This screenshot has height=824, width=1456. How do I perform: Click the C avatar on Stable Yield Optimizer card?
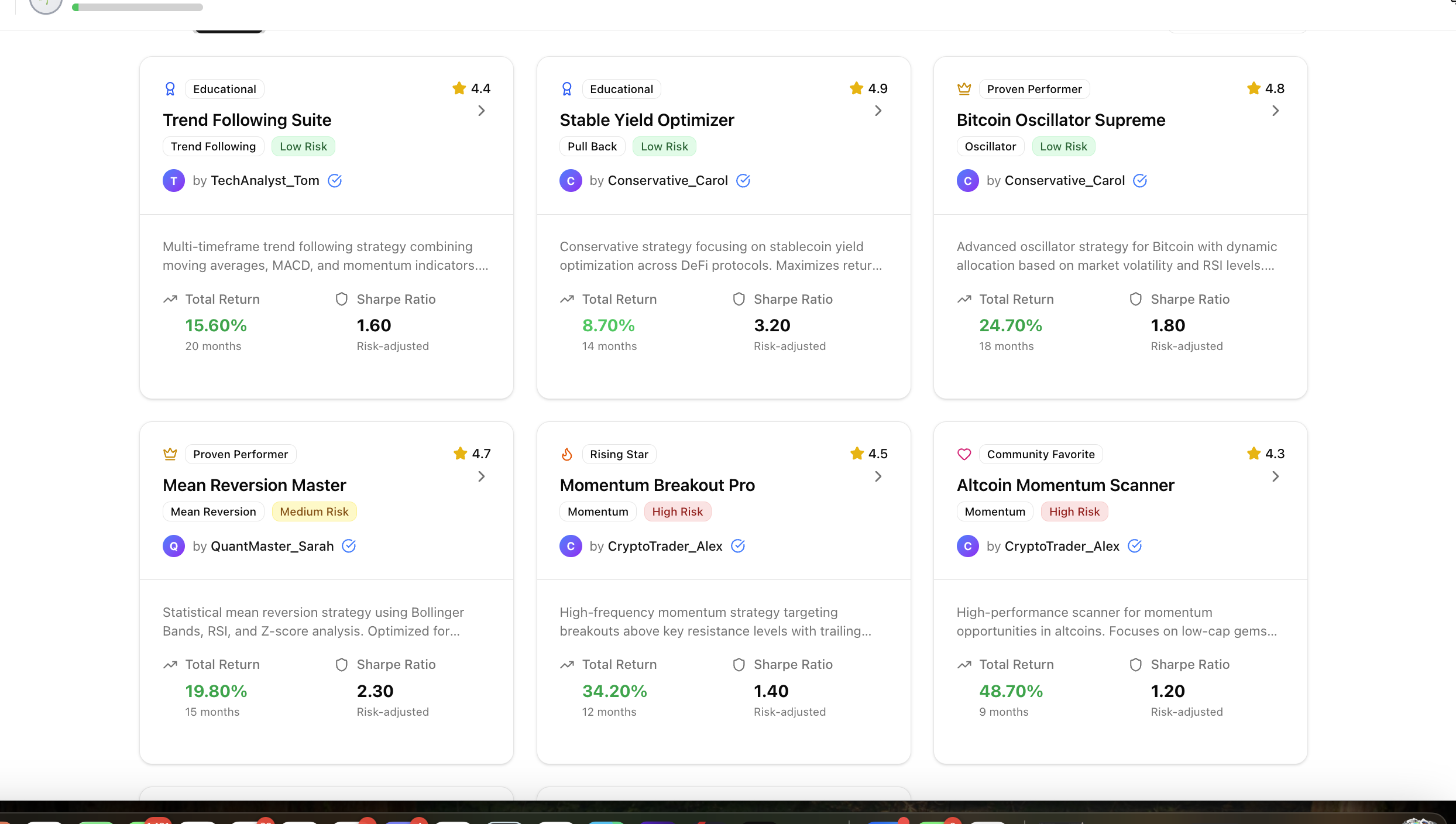571,180
